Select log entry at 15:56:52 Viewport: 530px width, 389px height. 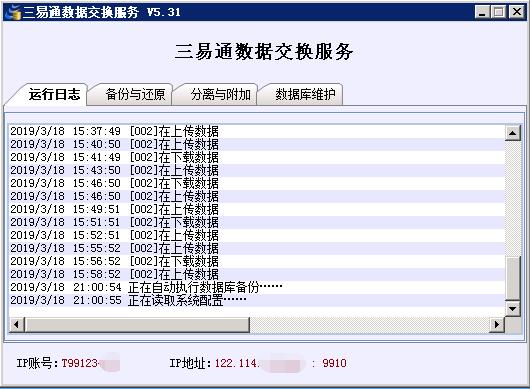coord(257,261)
